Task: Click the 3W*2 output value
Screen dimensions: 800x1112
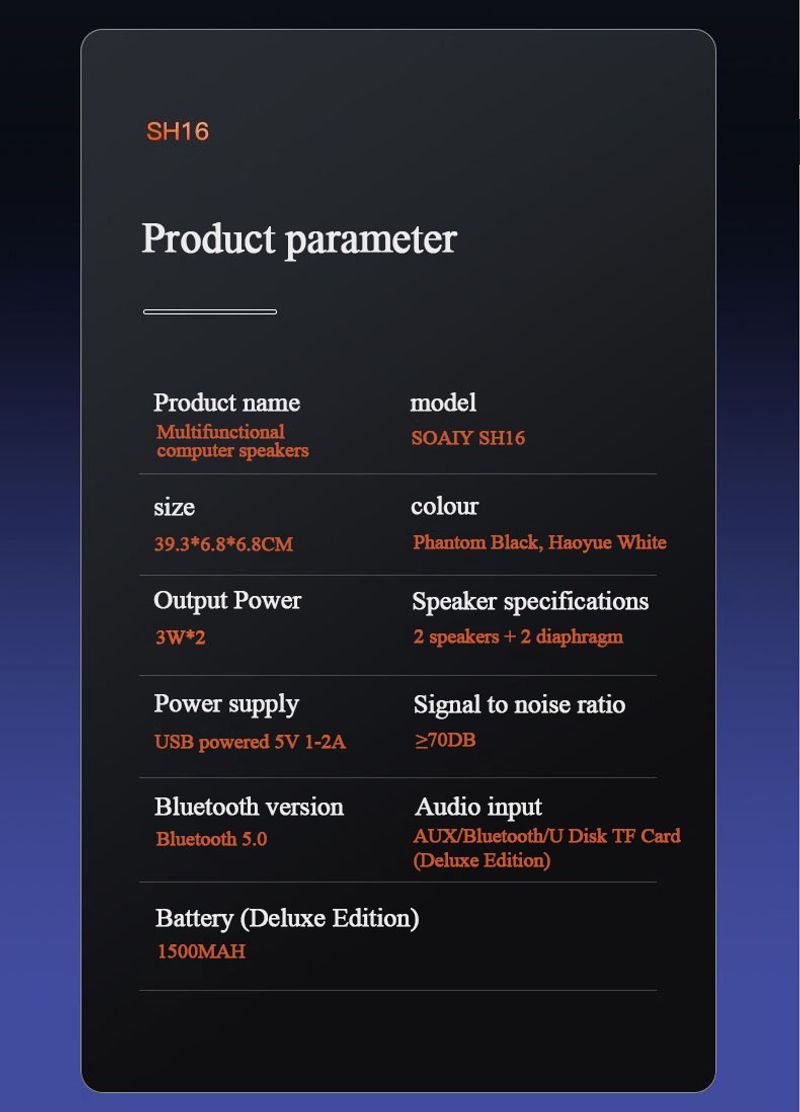Action: point(180,637)
